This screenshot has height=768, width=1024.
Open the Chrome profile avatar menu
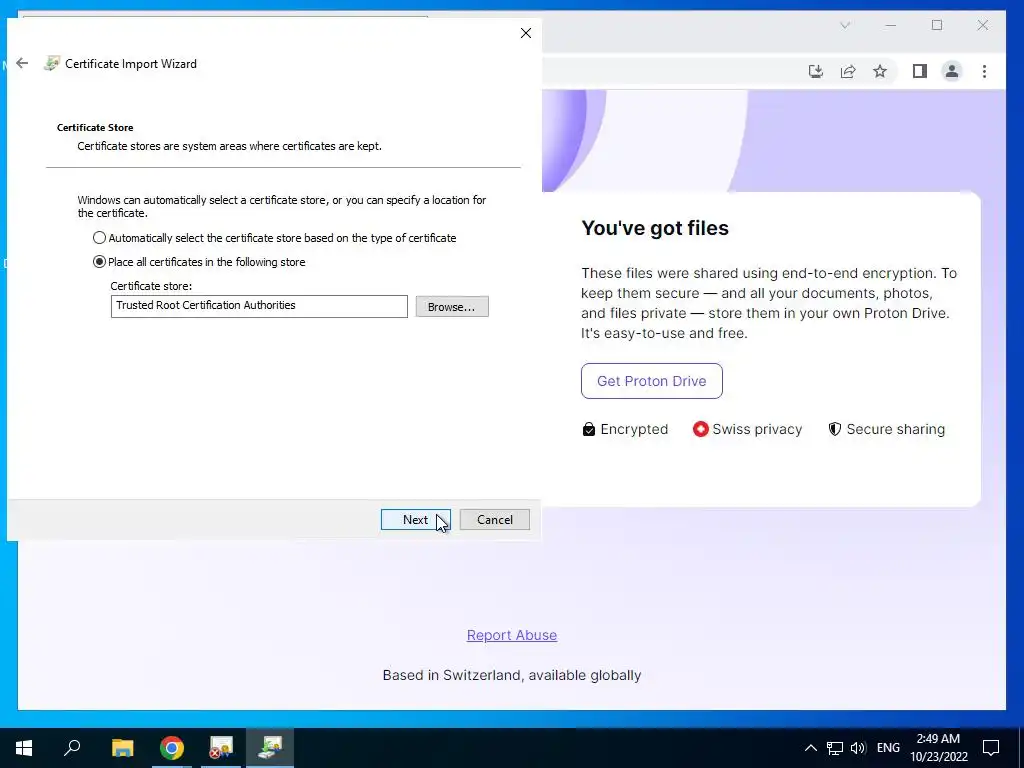tap(952, 71)
